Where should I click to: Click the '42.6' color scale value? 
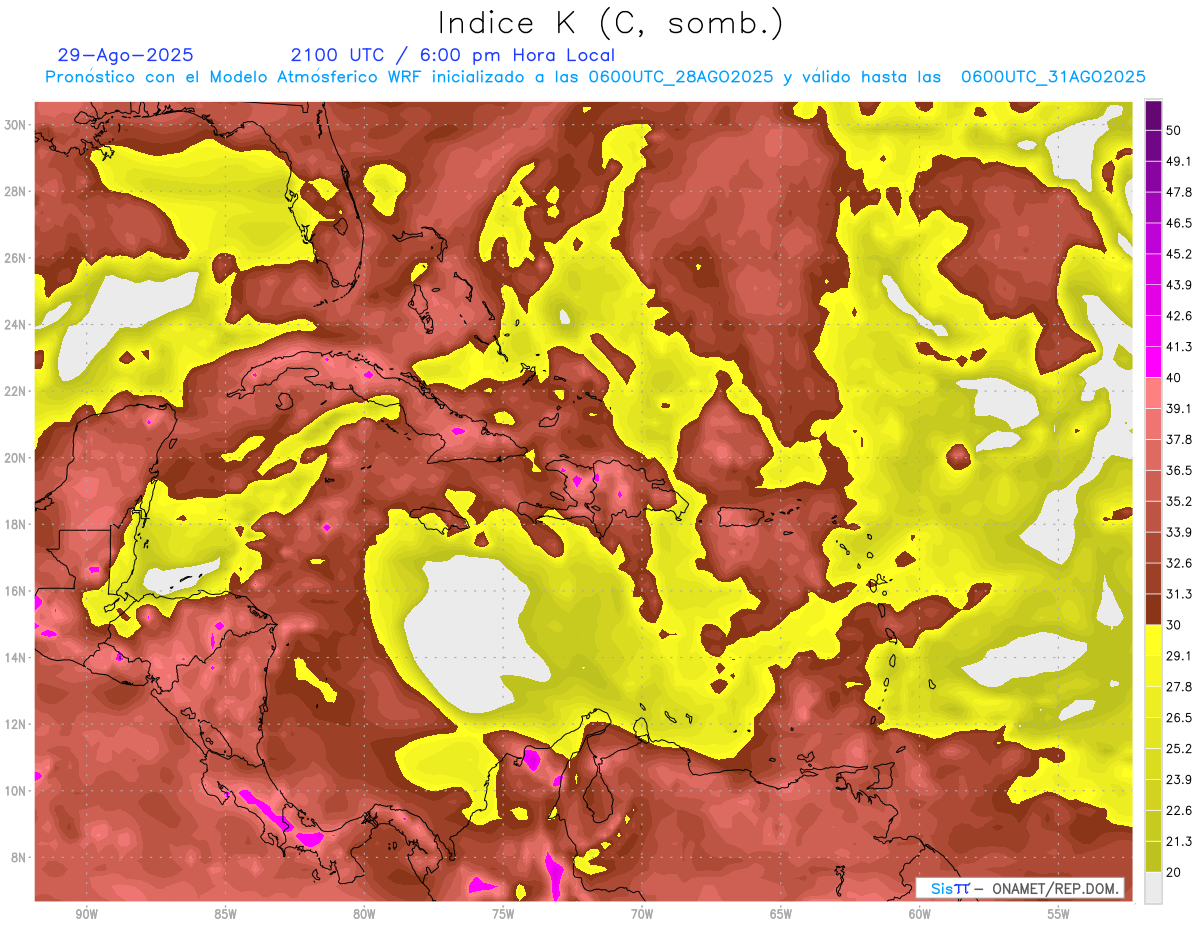(1179, 316)
